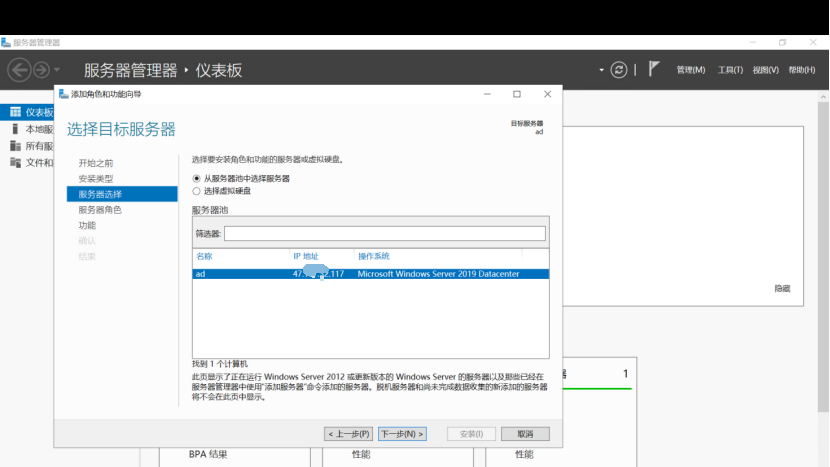Click 找到 1 个计算机 text
This screenshot has width=830, height=467.
[220, 364]
